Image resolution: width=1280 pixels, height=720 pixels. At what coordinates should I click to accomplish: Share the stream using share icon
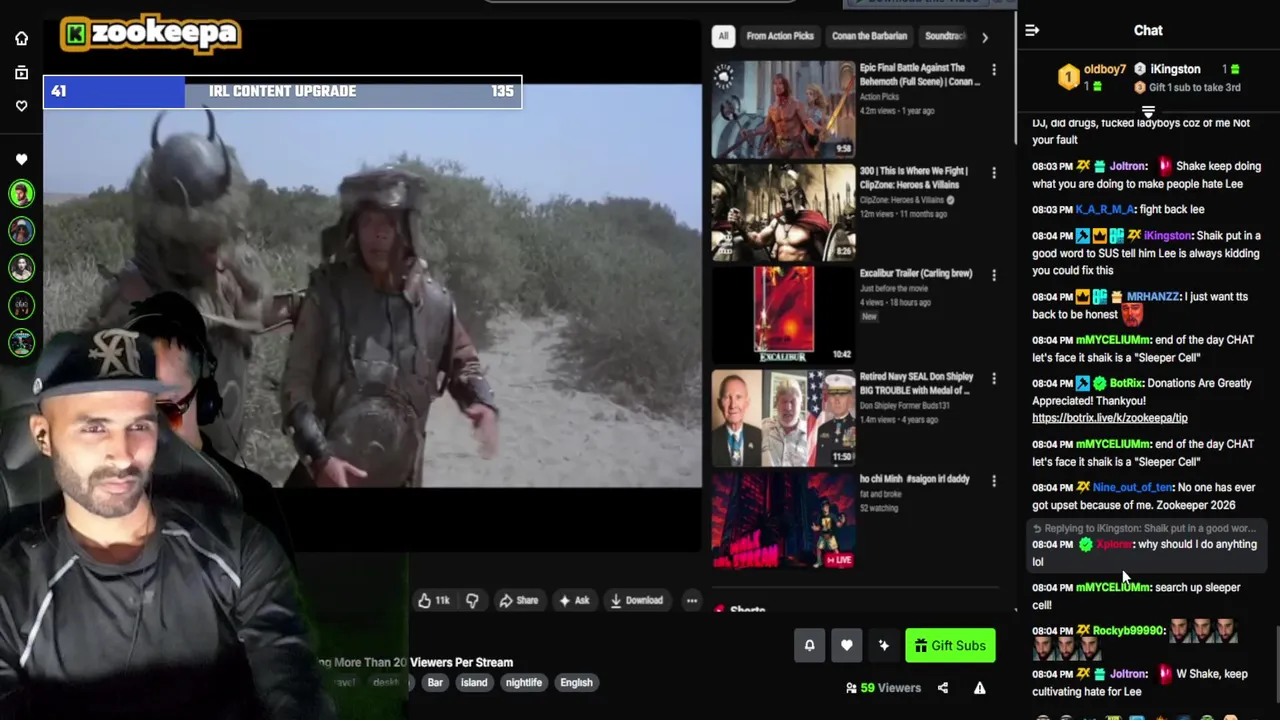pos(942,688)
